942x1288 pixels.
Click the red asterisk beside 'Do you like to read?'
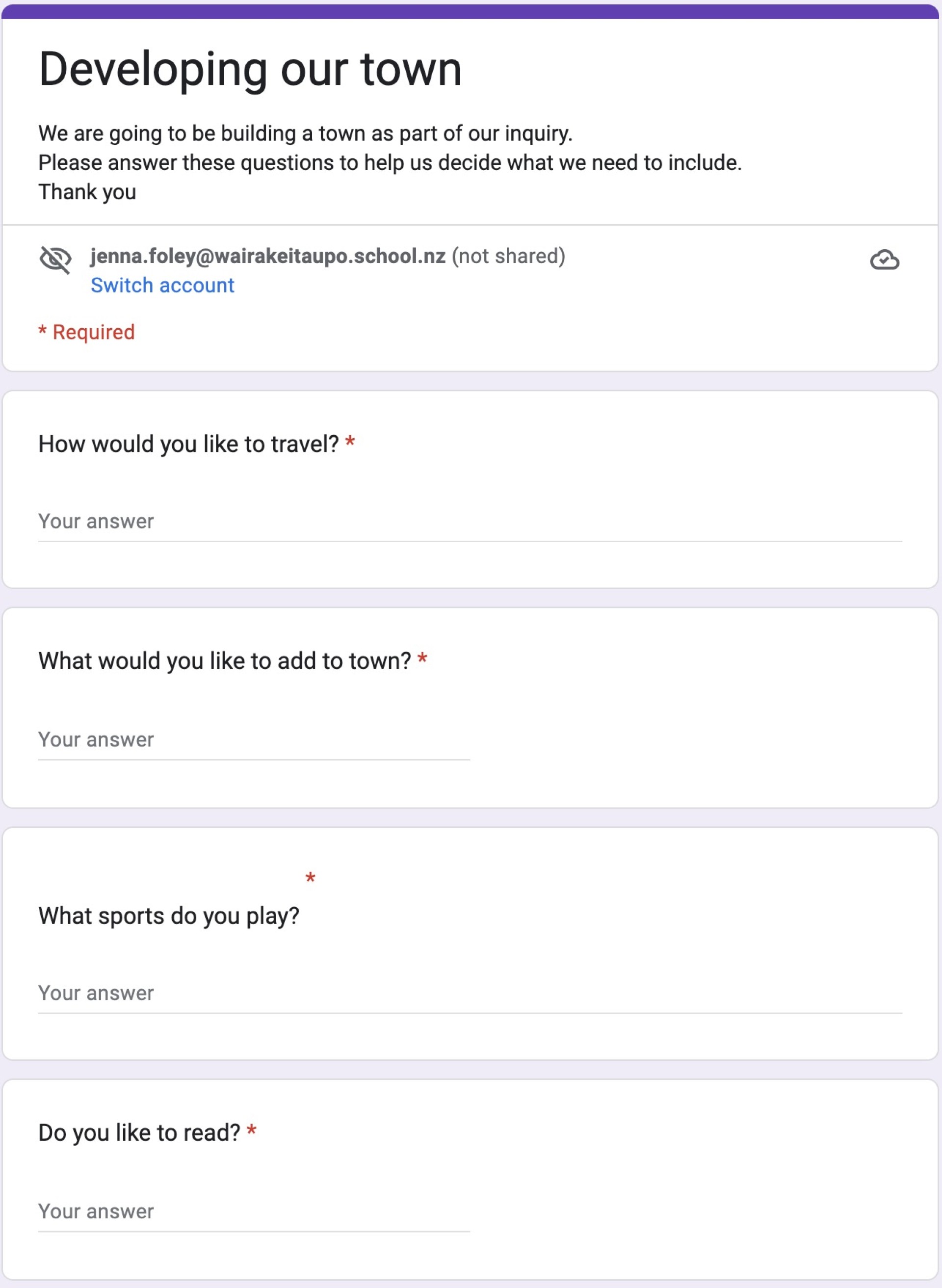pyautogui.click(x=252, y=1130)
